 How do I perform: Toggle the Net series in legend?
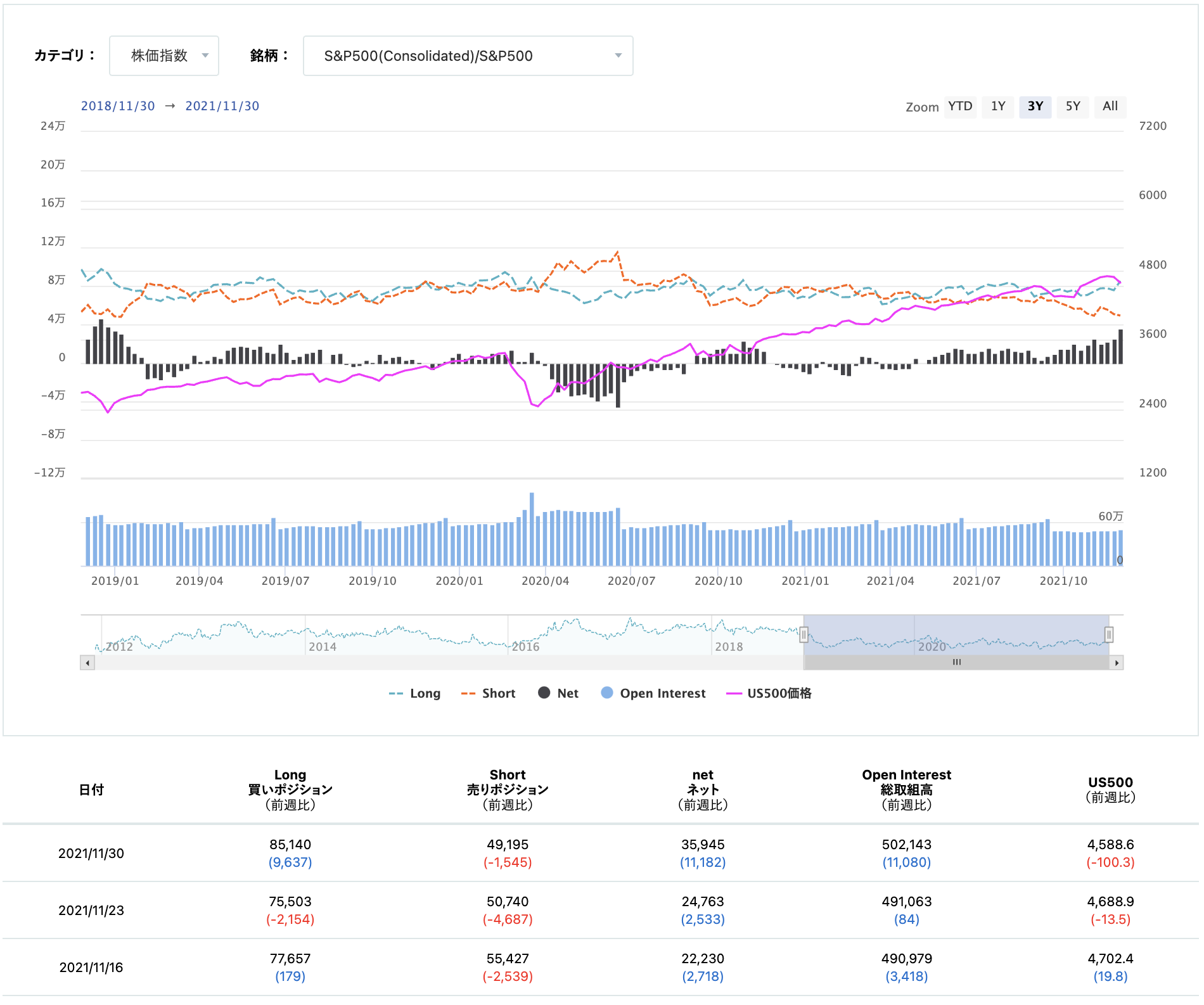558,693
